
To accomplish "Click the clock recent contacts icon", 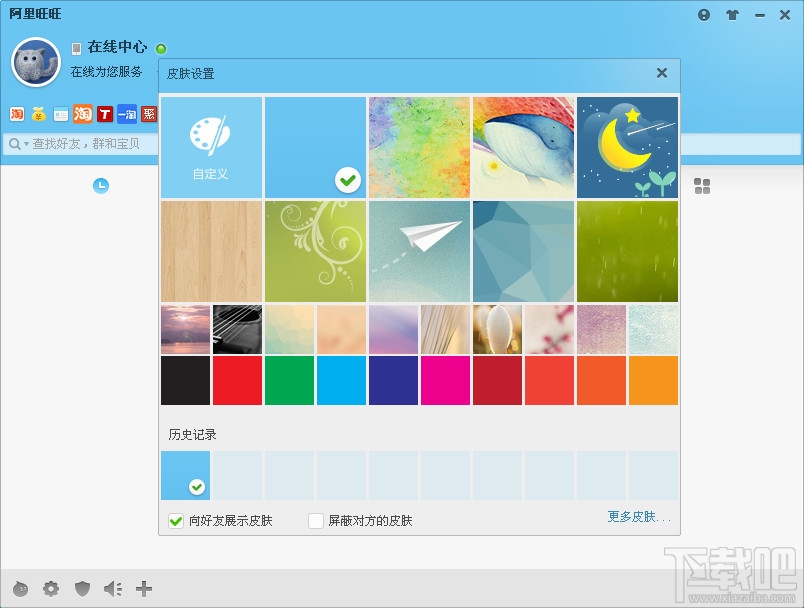I will click(x=100, y=185).
